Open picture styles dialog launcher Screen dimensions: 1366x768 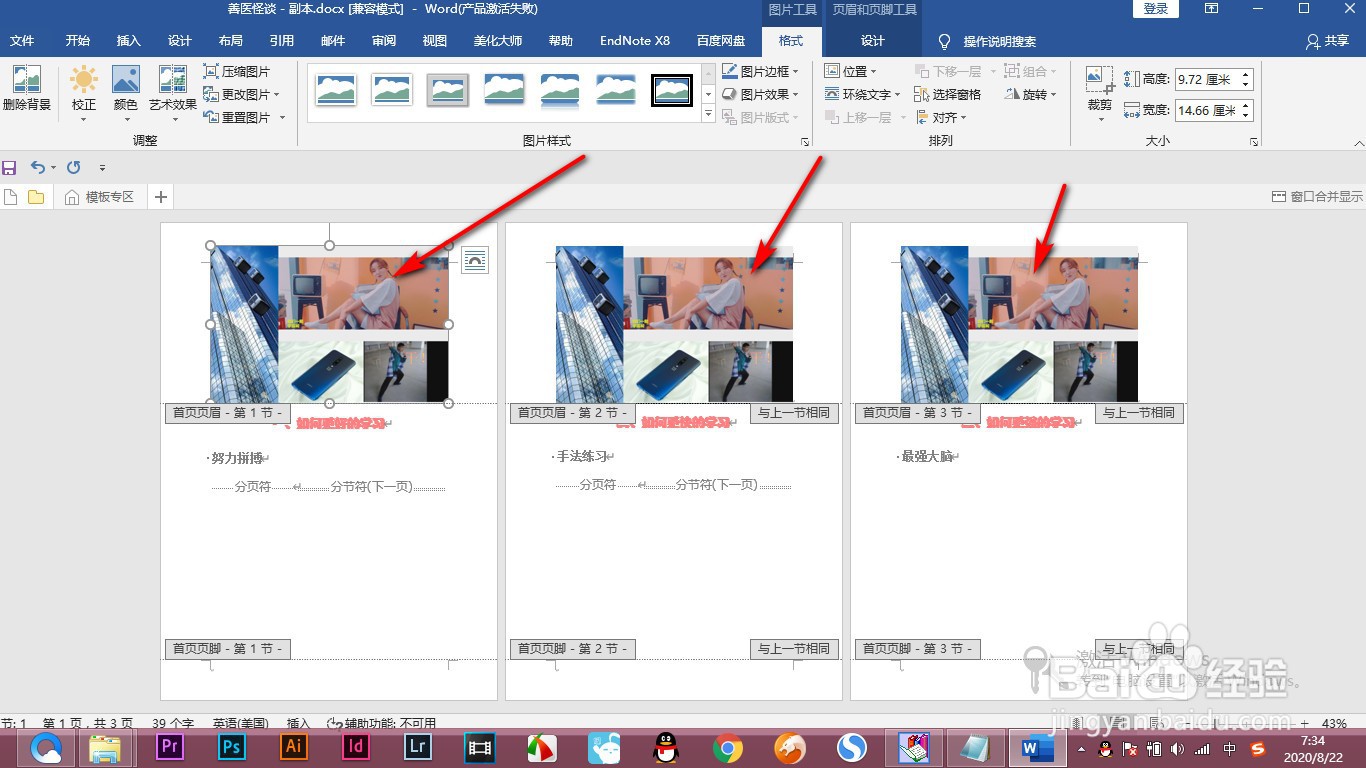point(805,142)
